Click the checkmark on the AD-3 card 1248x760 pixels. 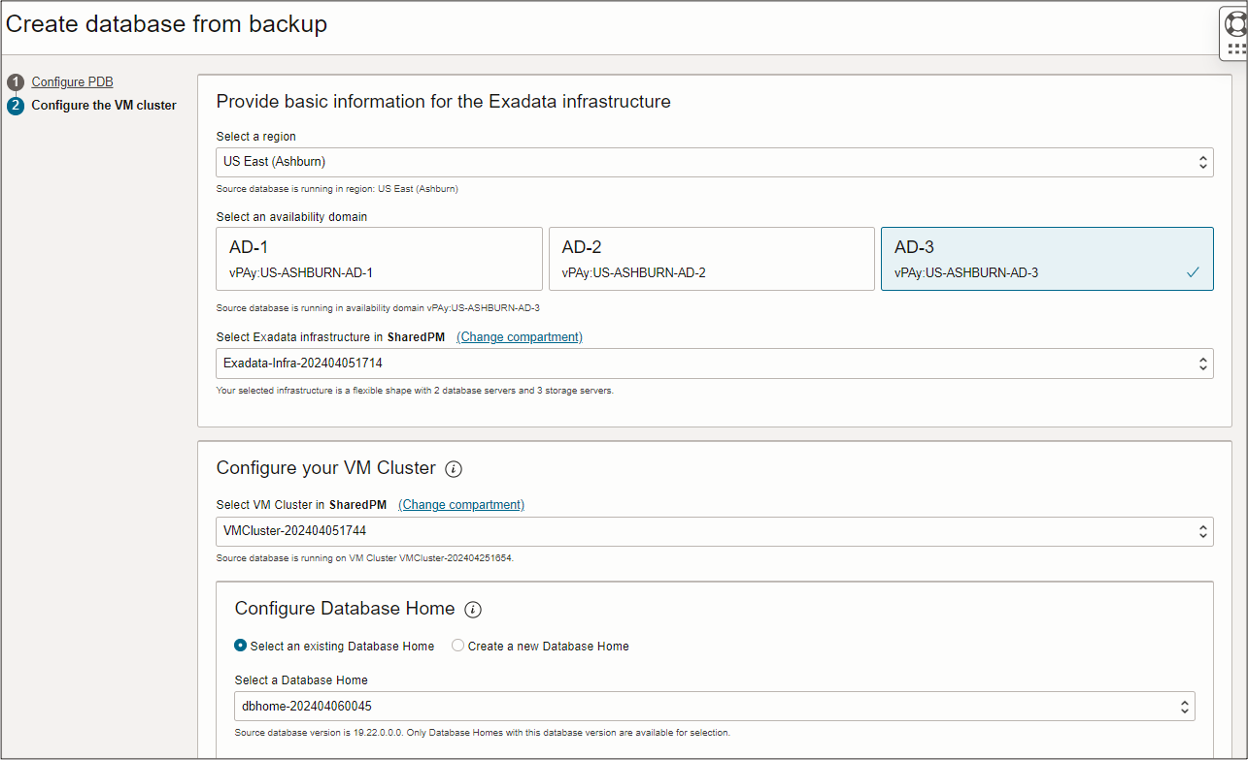click(1192, 272)
